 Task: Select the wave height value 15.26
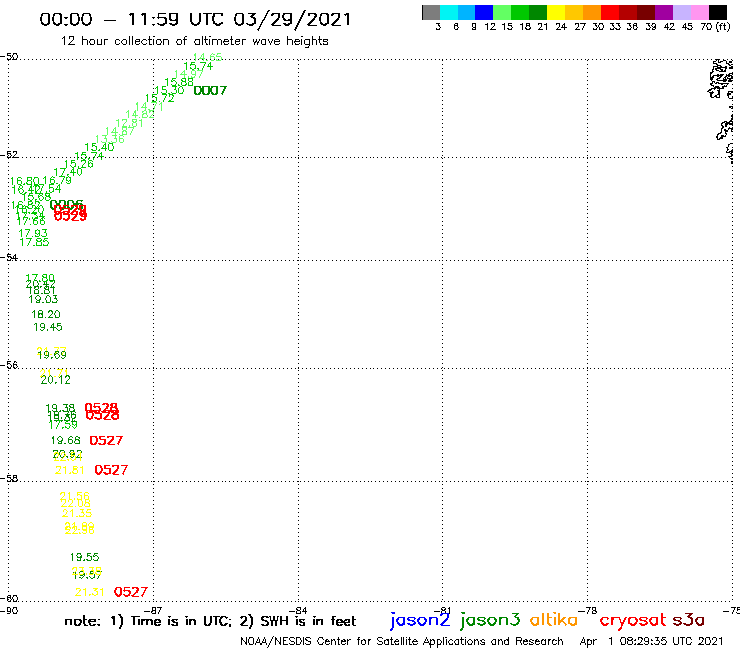coord(78,164)
